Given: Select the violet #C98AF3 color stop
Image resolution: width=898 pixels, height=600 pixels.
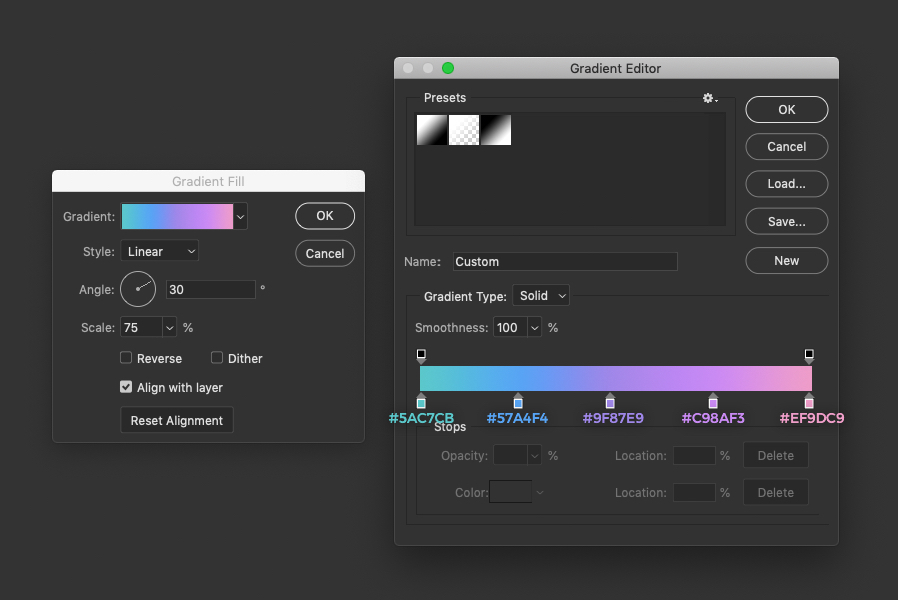Looking at the screenshot, I should [713, 401].
